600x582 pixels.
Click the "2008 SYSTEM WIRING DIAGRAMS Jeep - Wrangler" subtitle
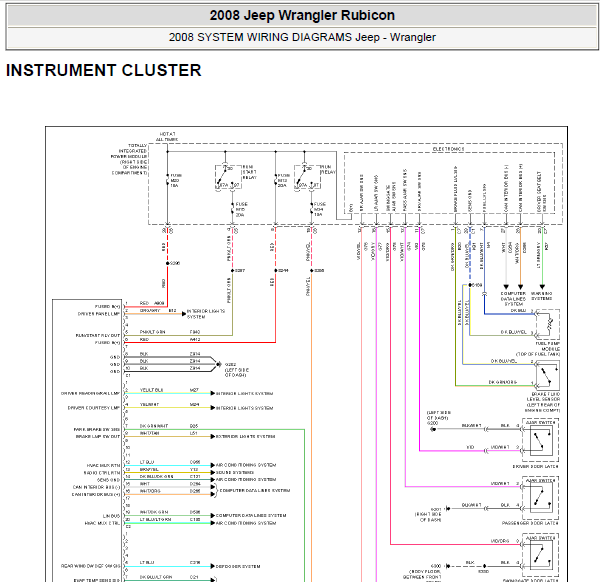coord(302,37)
